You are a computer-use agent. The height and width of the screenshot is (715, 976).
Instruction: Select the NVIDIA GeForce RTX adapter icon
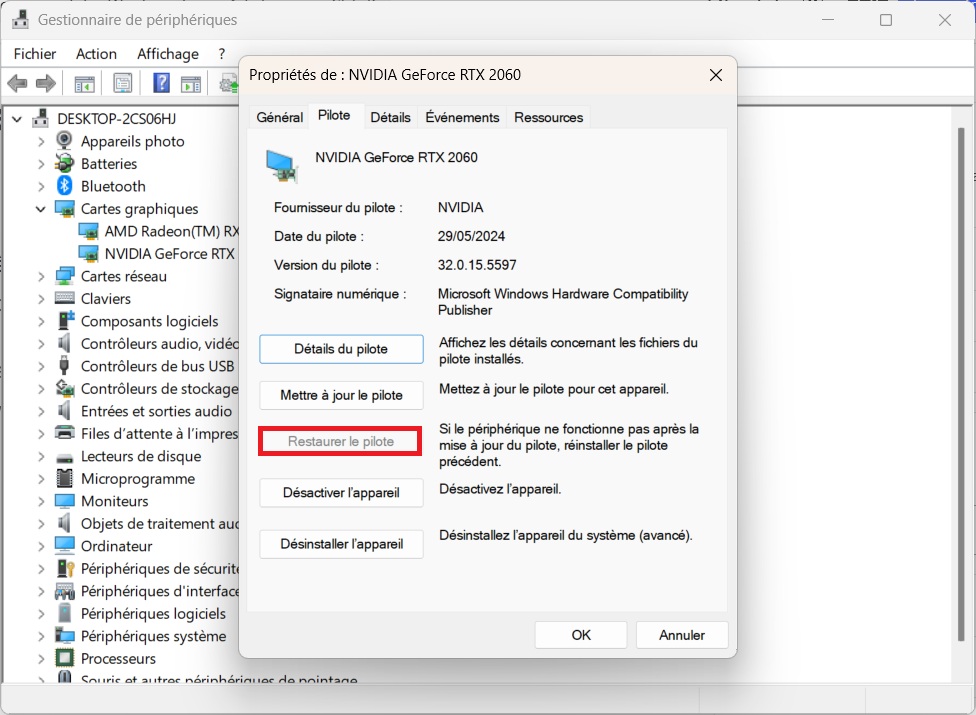coord(88,254)
